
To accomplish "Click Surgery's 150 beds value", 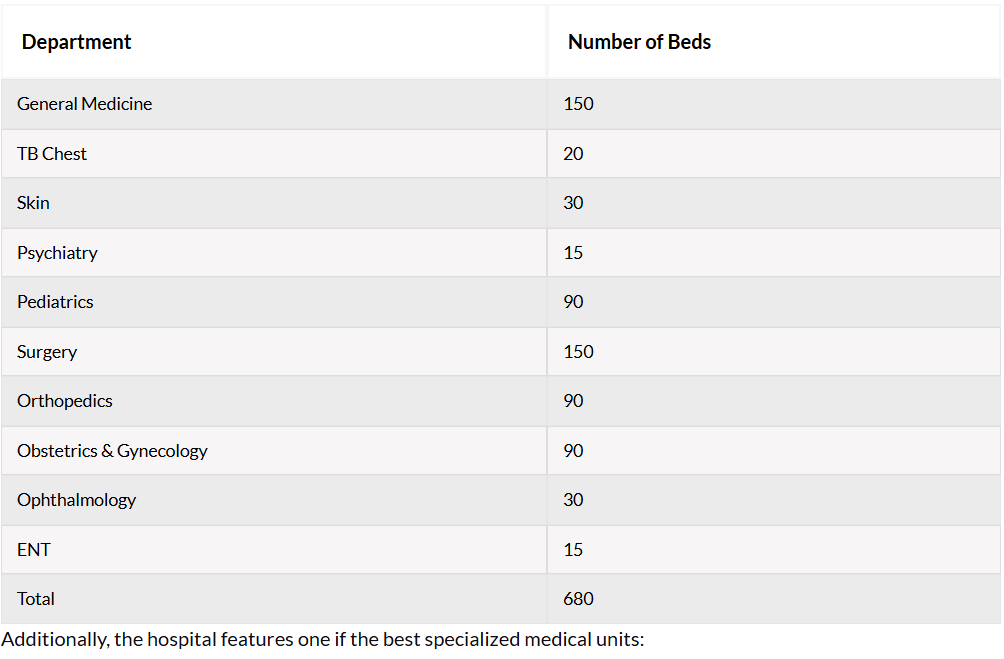I will click(578, 352).
